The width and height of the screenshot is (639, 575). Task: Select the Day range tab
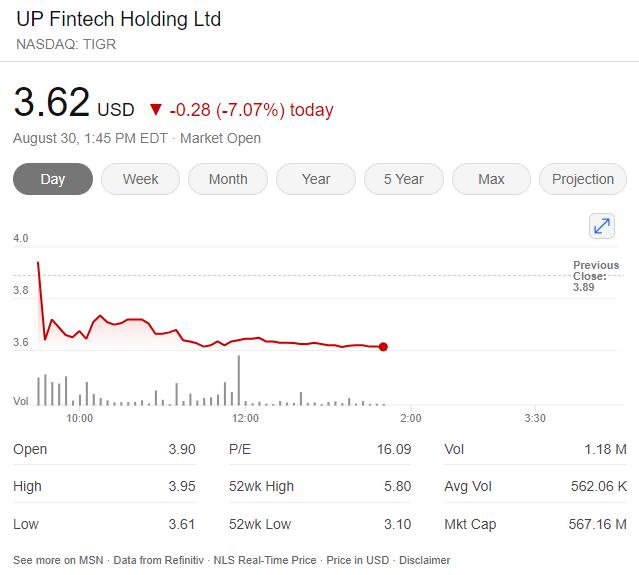(x=53, y=179)
